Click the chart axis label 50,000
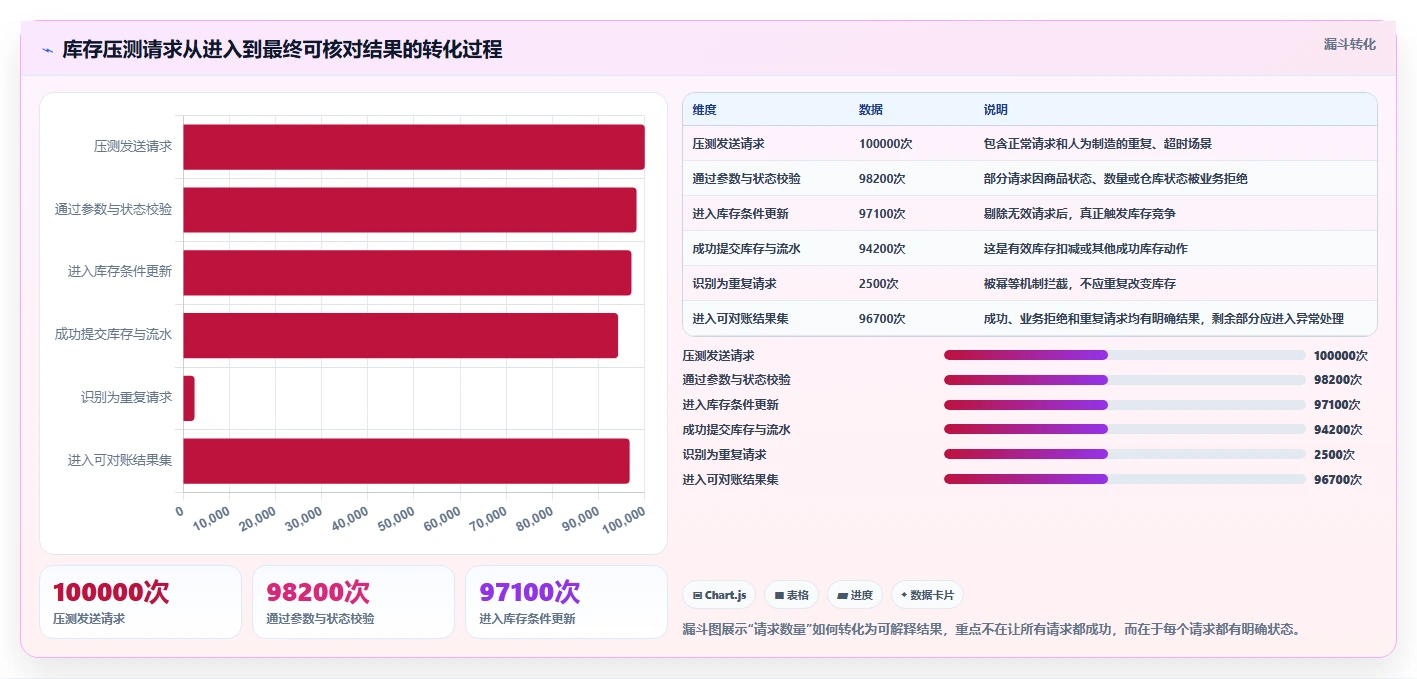 pos(396,517)
